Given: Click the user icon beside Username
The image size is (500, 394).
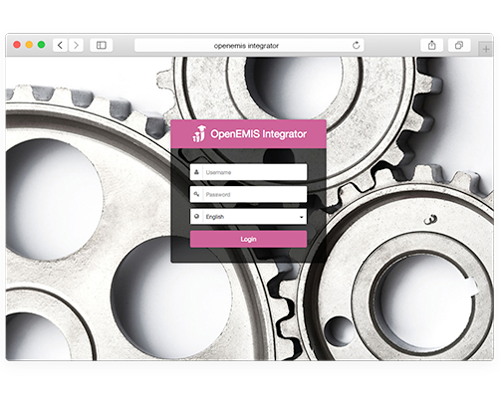Looking at the screenshot, I should click(x=197, y=172).
